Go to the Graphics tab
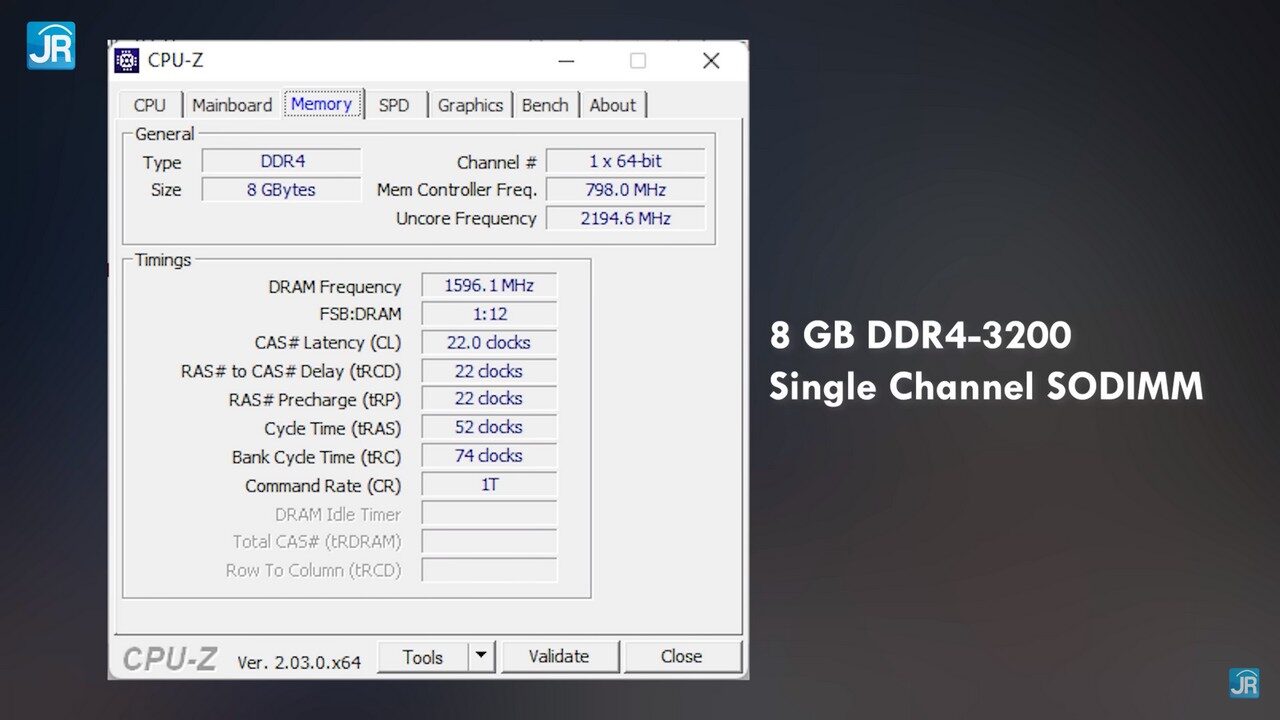 pos(470,105)
